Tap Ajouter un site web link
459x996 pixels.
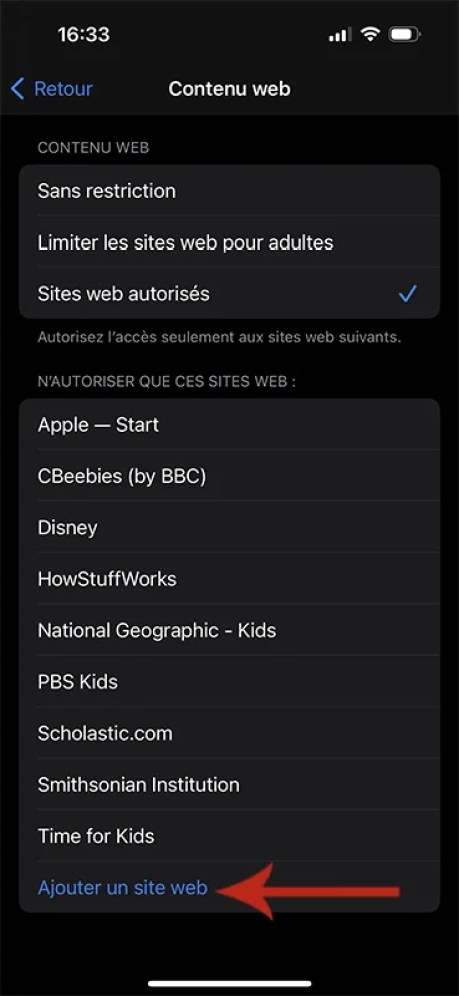(x=123, y=887)
